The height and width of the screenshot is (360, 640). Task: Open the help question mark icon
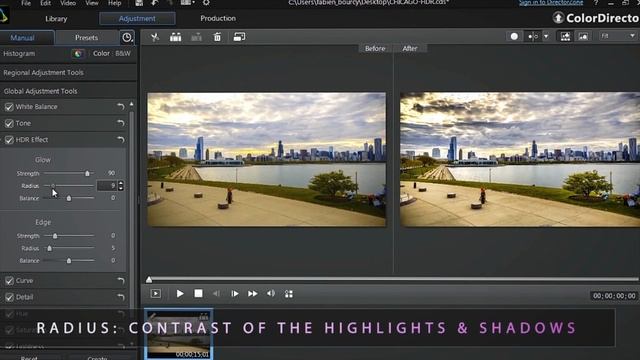coord(596,3)
